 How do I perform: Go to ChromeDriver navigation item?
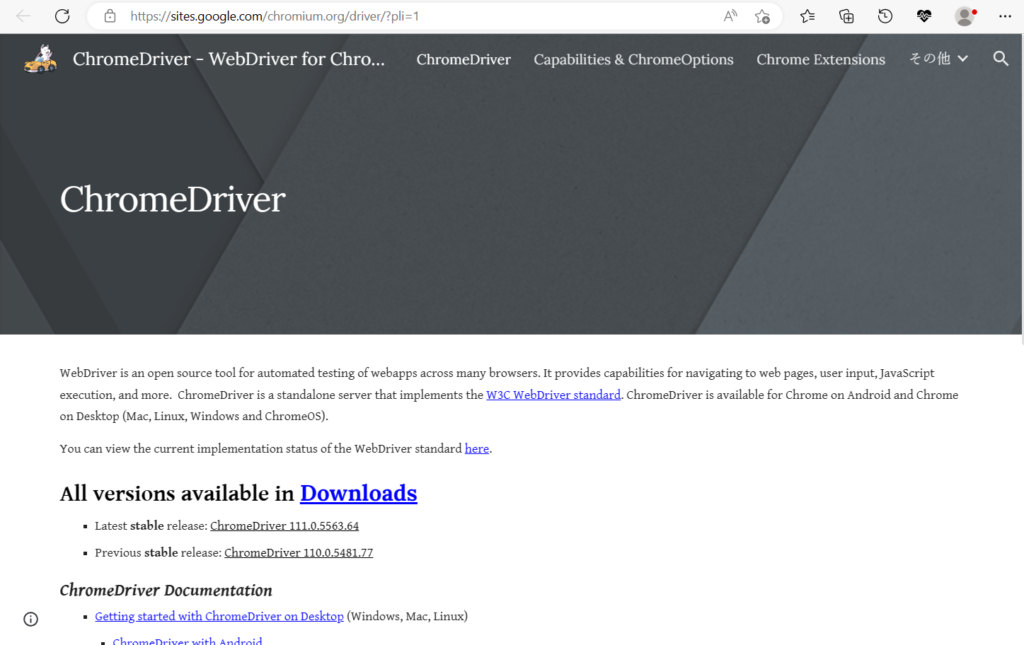[464, 59]
